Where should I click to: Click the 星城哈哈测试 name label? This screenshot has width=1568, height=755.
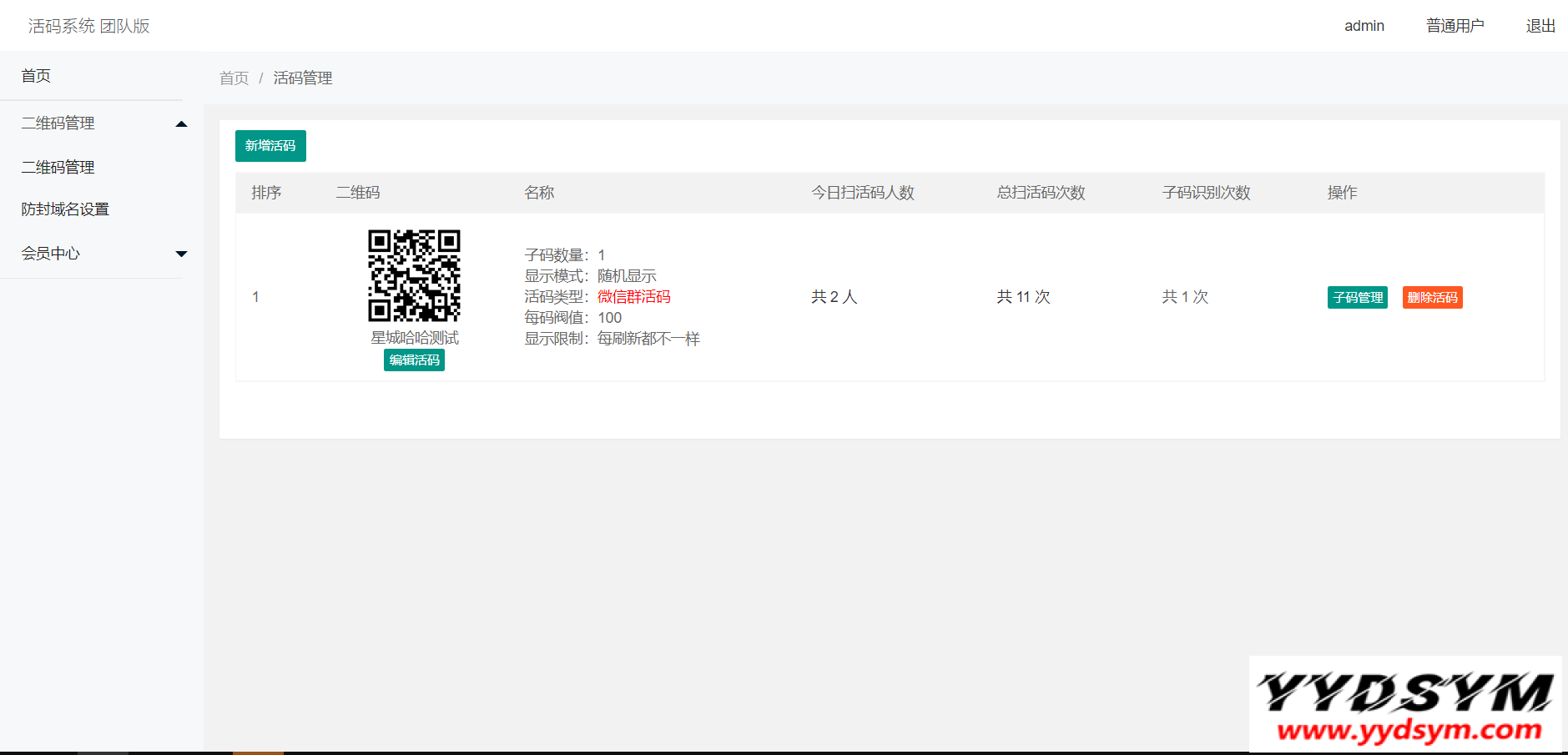point(415,338)
